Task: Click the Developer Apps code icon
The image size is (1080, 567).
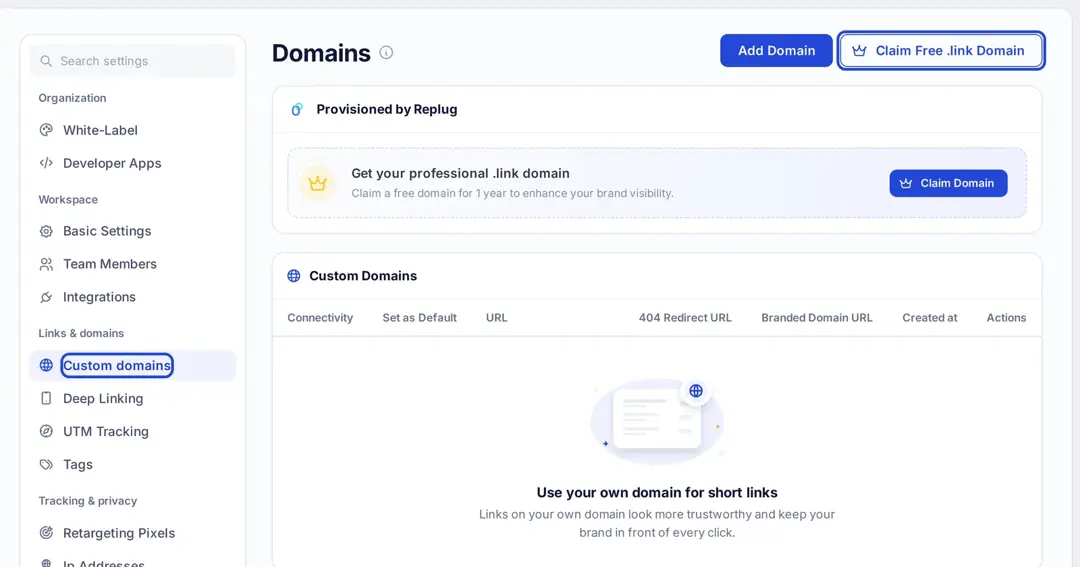Action: tap(46, 163)
